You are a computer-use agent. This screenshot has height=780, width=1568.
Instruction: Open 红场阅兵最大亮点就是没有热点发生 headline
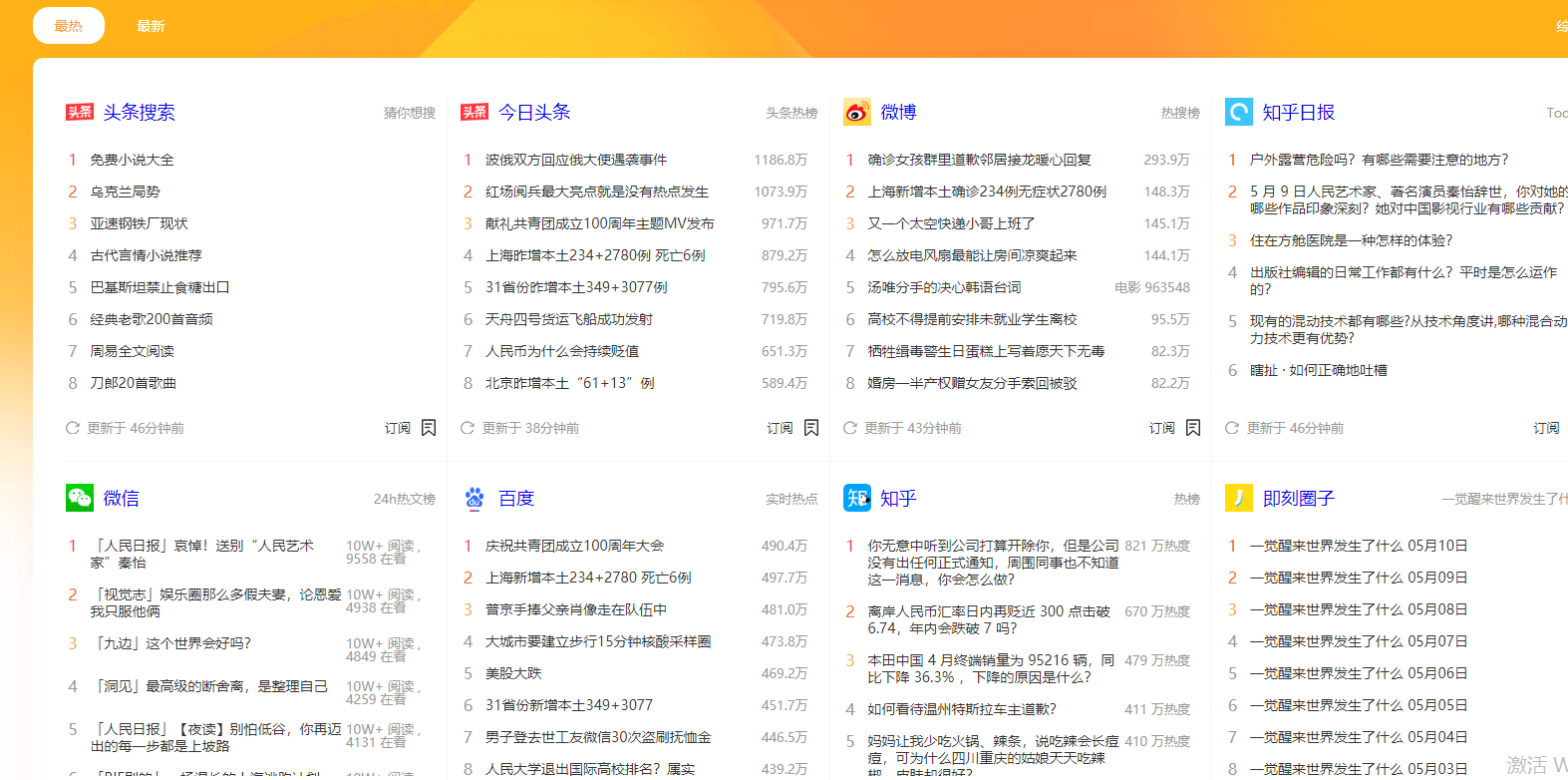(597, 192)
